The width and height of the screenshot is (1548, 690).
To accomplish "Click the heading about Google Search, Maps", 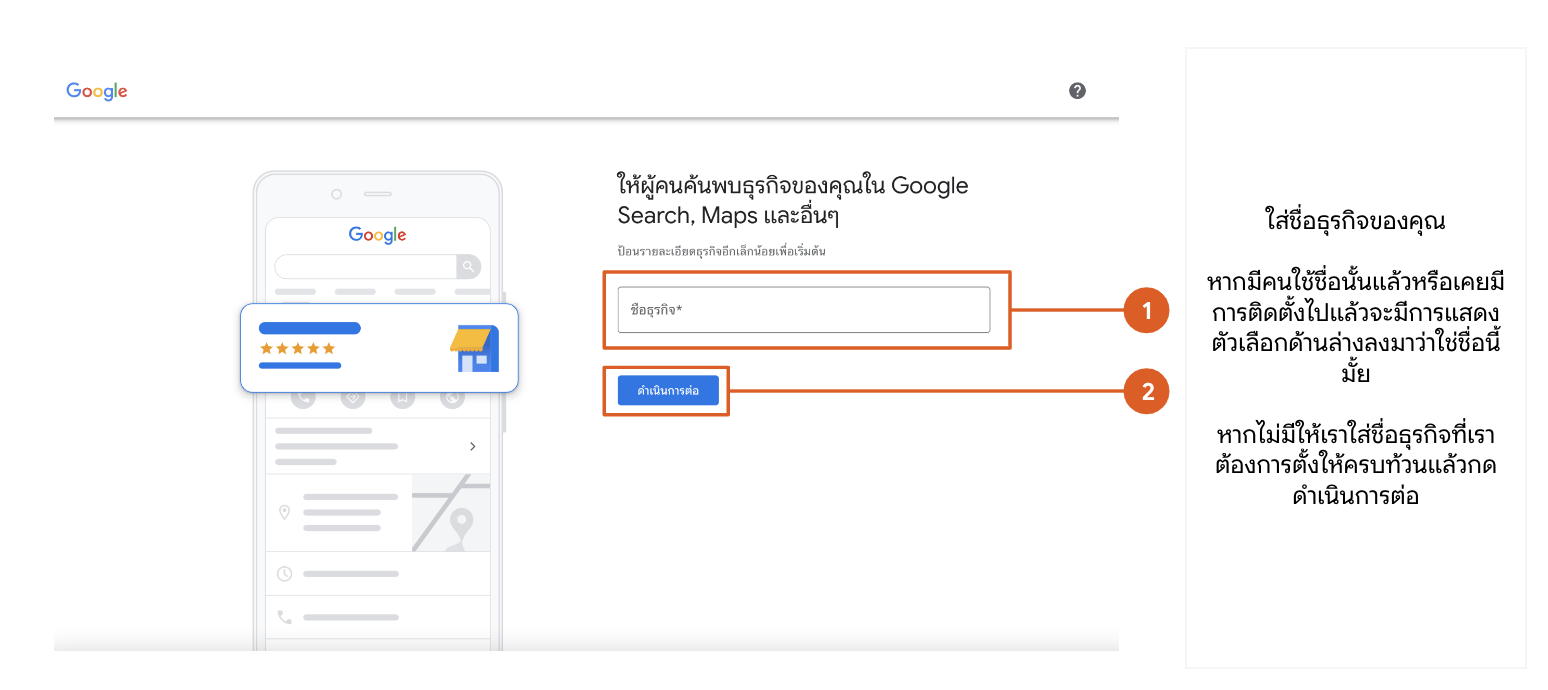I will [x=793, y=200].
